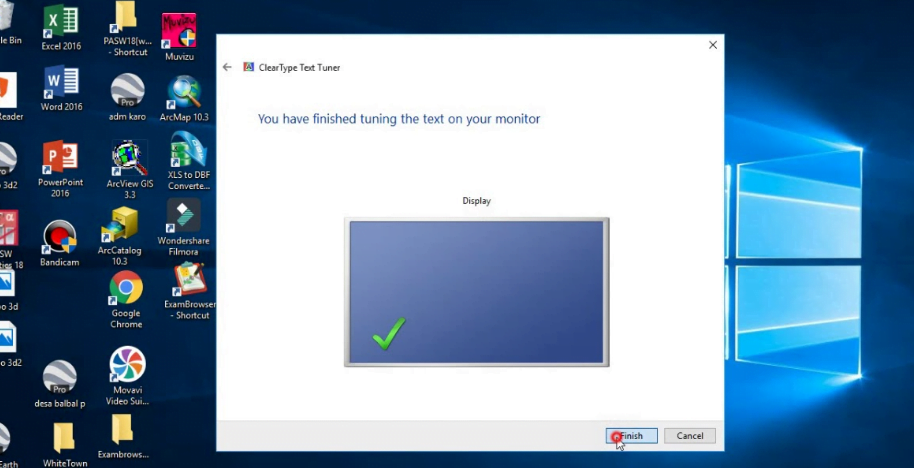Click the "You have finished tuning" heading
The image size is (914, 468).
coord(399,119)
